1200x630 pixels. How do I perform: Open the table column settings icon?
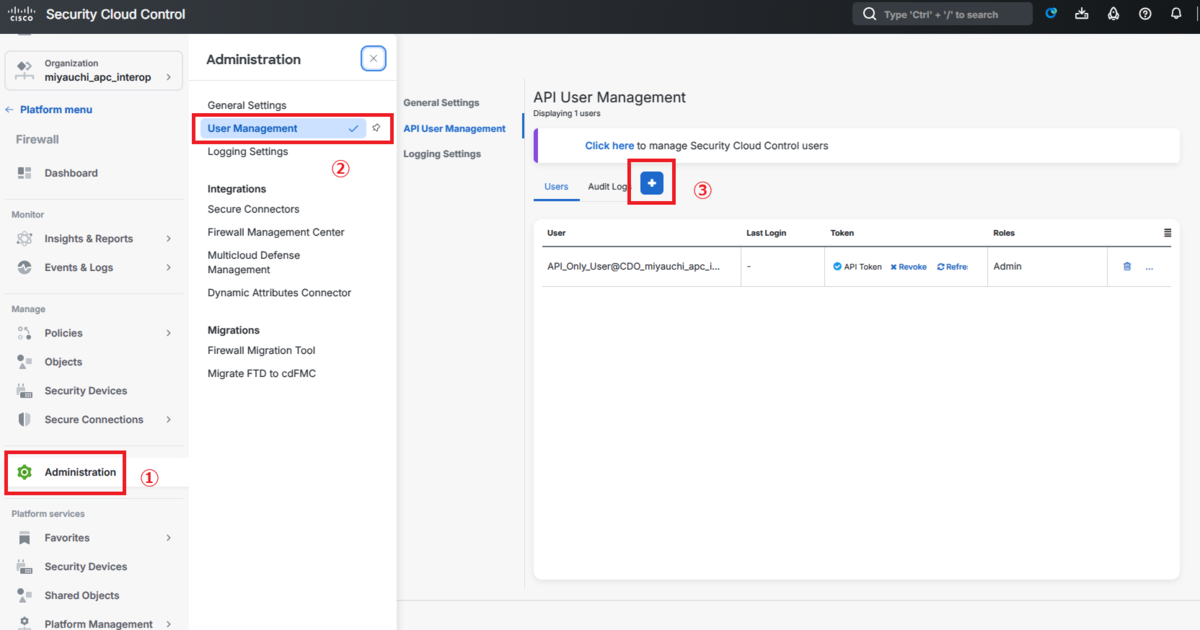coord(1167,233)
